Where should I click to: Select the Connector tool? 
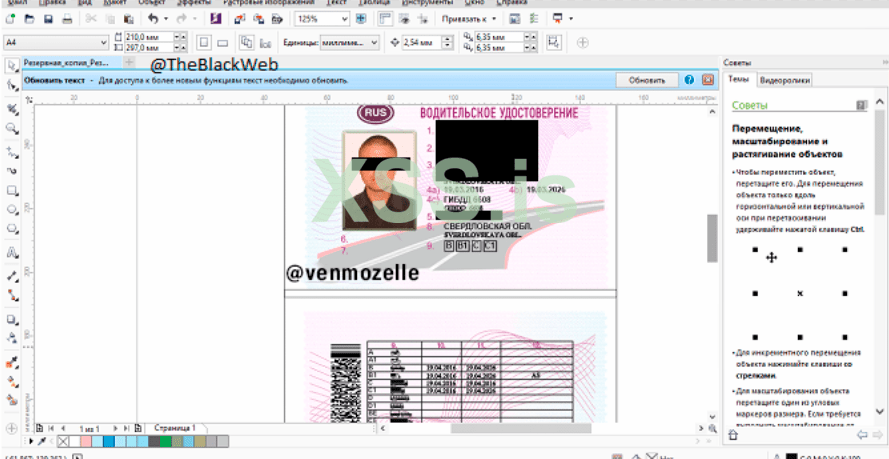[12, 295]
